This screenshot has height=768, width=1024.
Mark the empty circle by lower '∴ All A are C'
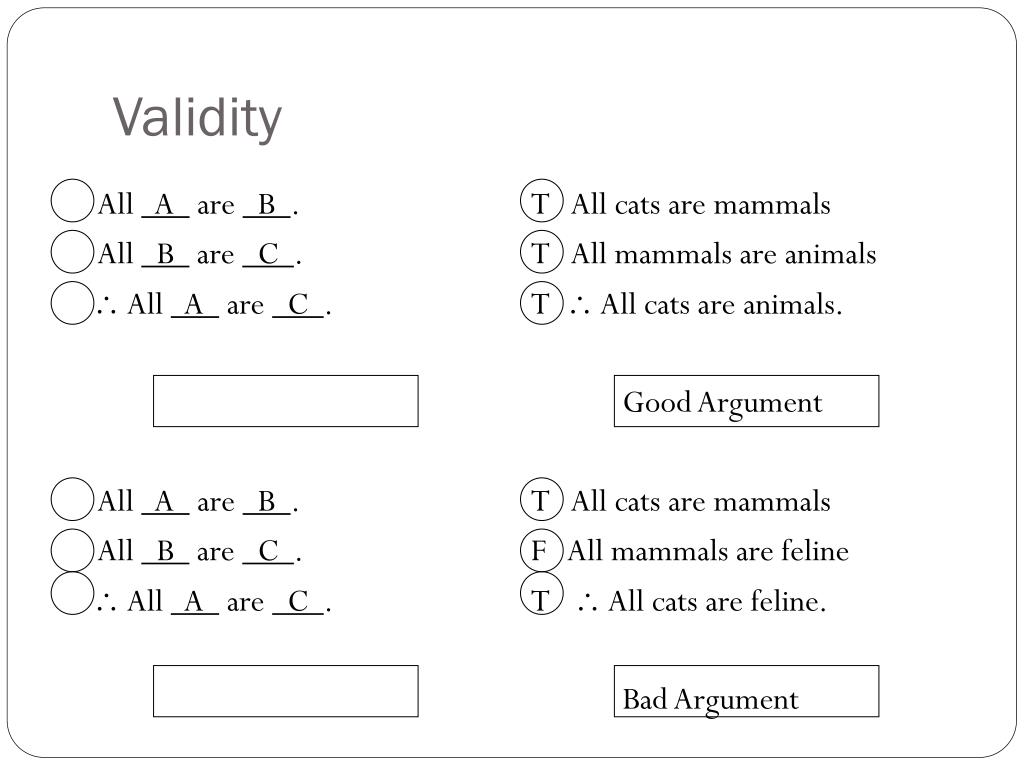(x=72, y=594)
